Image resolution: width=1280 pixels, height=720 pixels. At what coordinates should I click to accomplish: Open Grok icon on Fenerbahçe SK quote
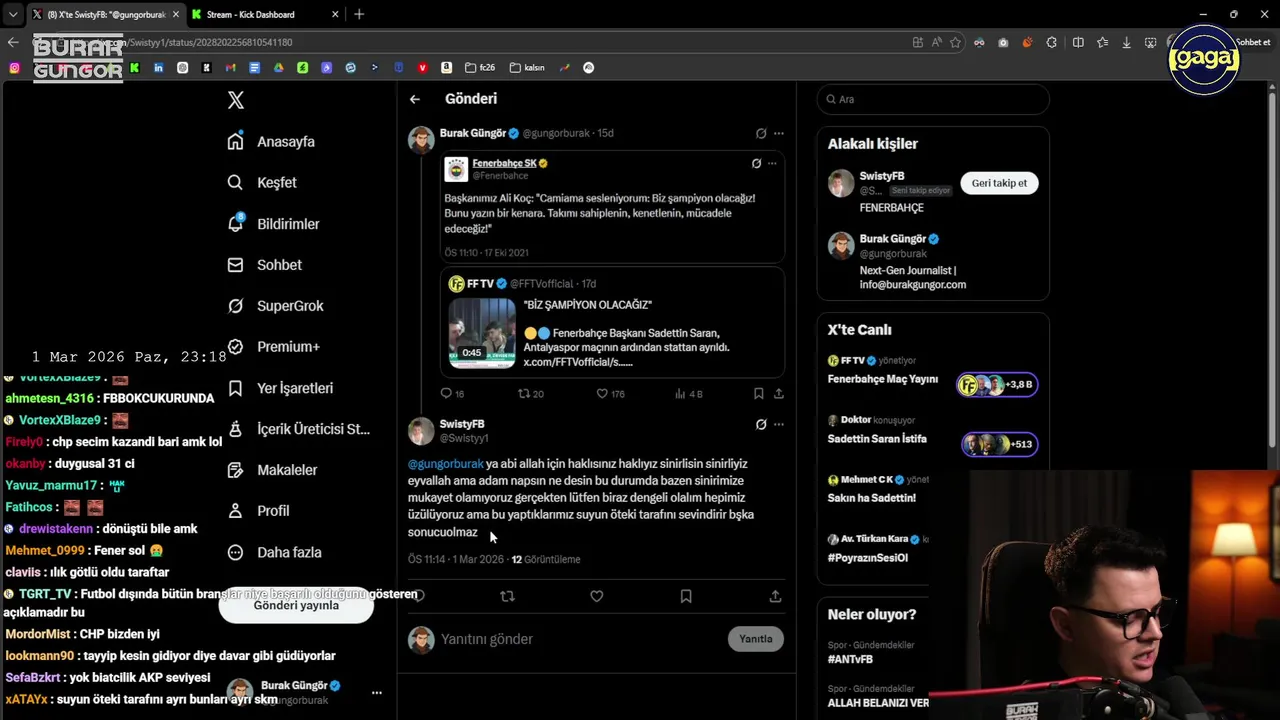756,163
